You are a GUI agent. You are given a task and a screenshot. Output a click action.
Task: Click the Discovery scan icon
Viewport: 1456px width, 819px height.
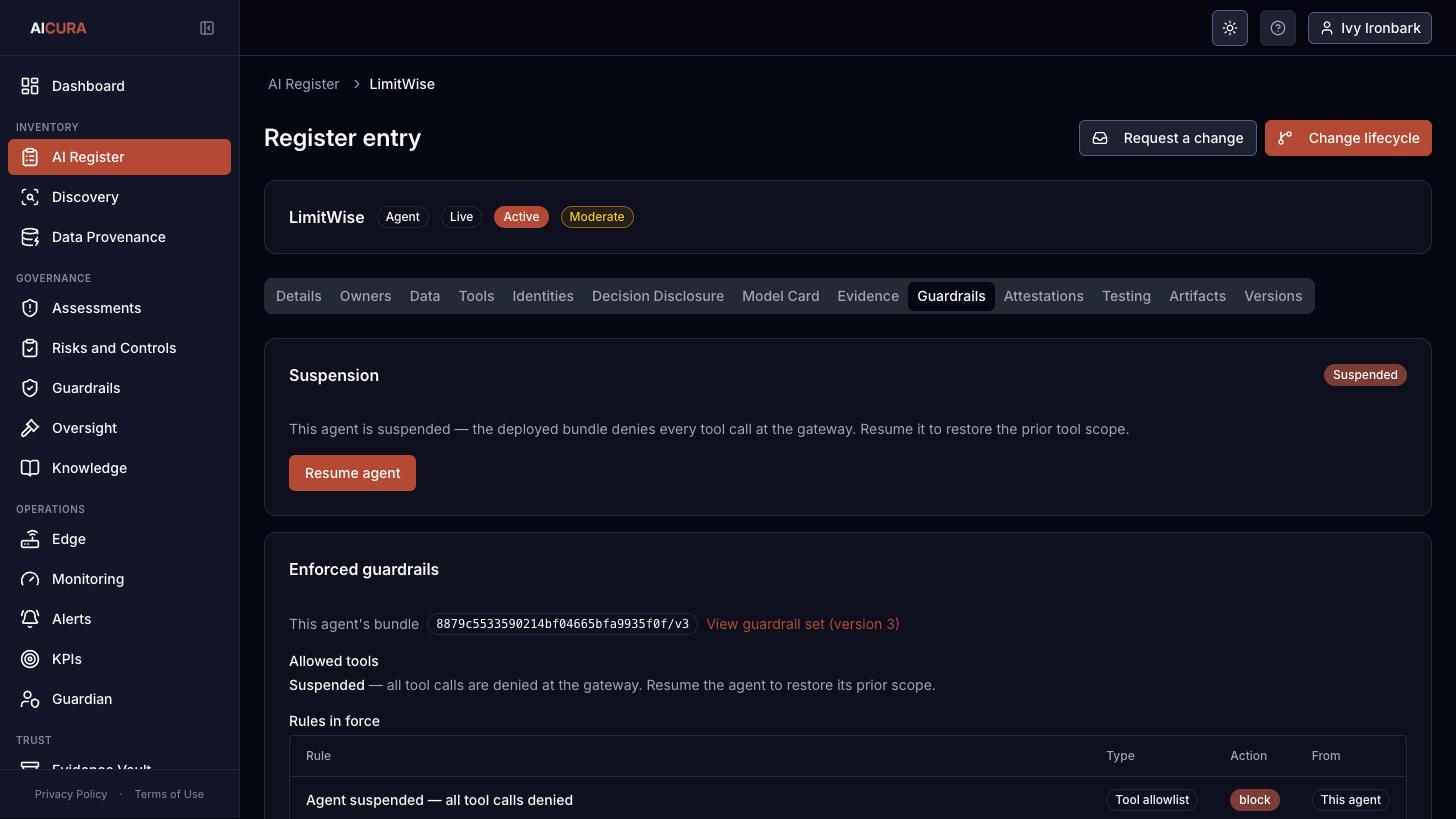30,197
